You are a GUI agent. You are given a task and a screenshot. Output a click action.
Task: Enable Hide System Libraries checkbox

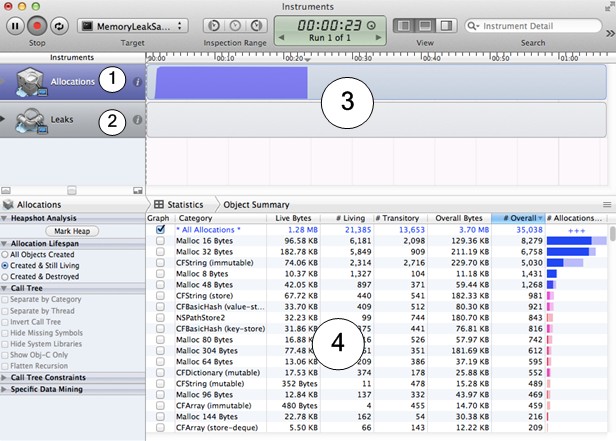(x=5, y=344)
